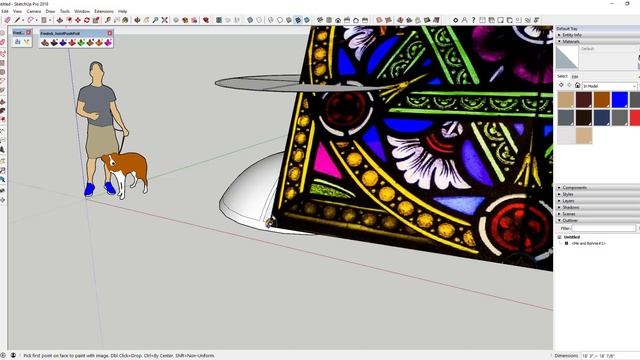
Task: Open the Camera menu
Action: 34,11
